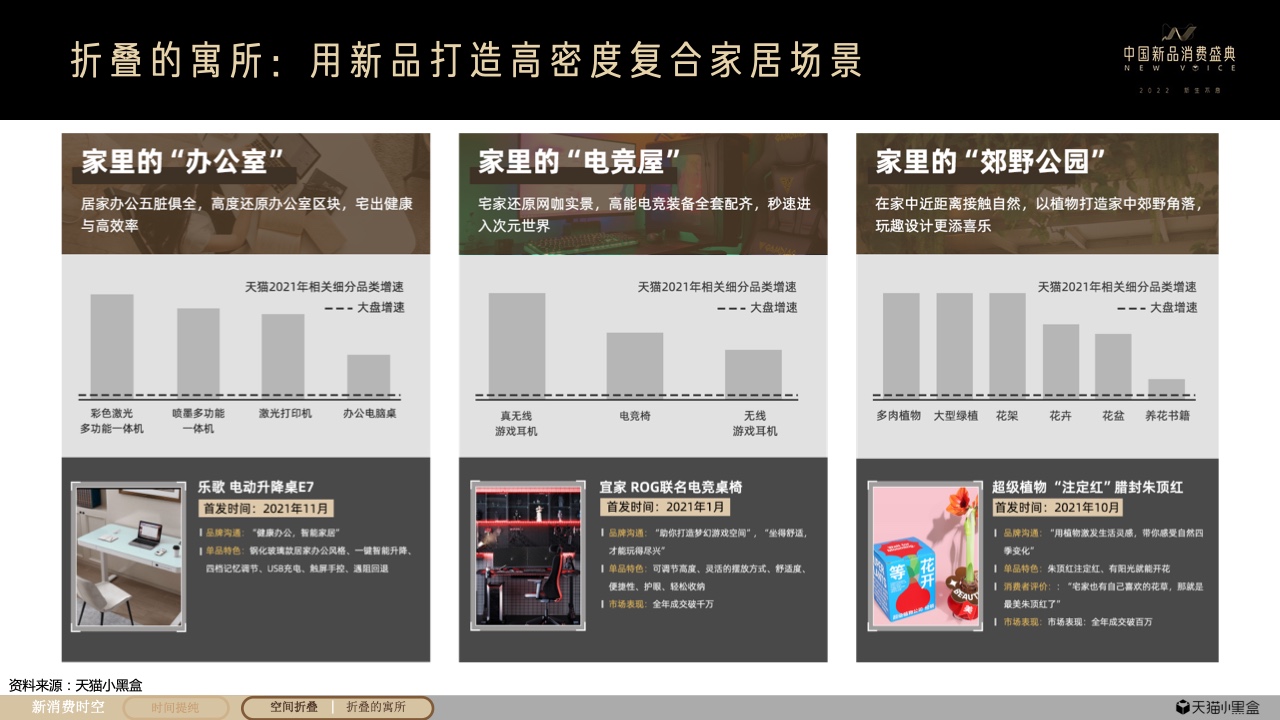The height and width of the screenshot is (720, 1280).
Task: Click the 首发时间：2021年10月 label
Action: [x=1059, y=509]
